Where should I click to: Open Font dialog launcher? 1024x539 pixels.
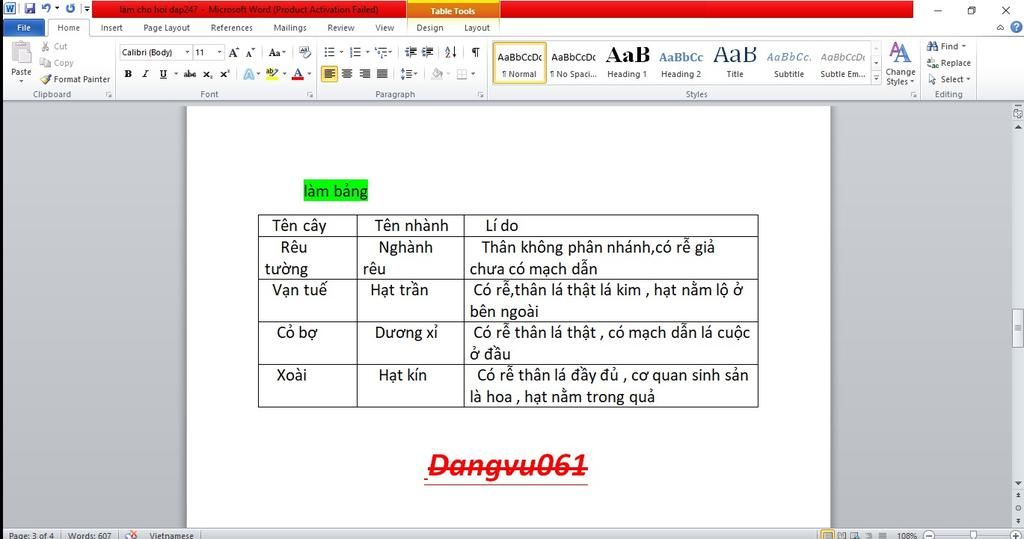(x=310, y=95)
